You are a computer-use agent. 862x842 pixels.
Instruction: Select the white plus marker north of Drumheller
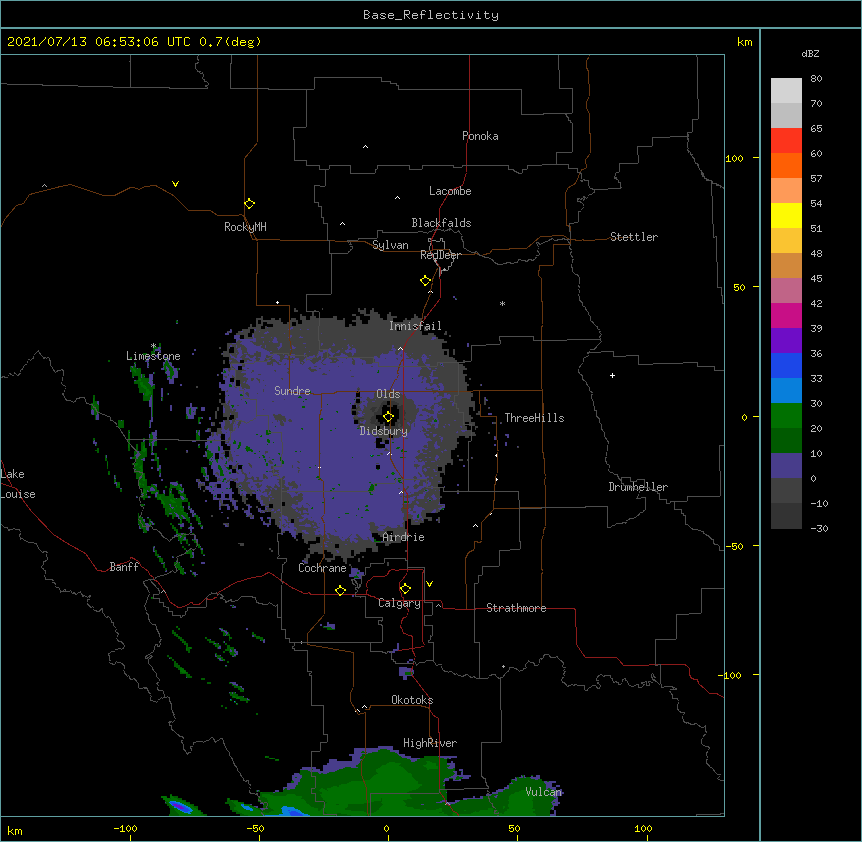pyautogui.click(x=612, y=375)
